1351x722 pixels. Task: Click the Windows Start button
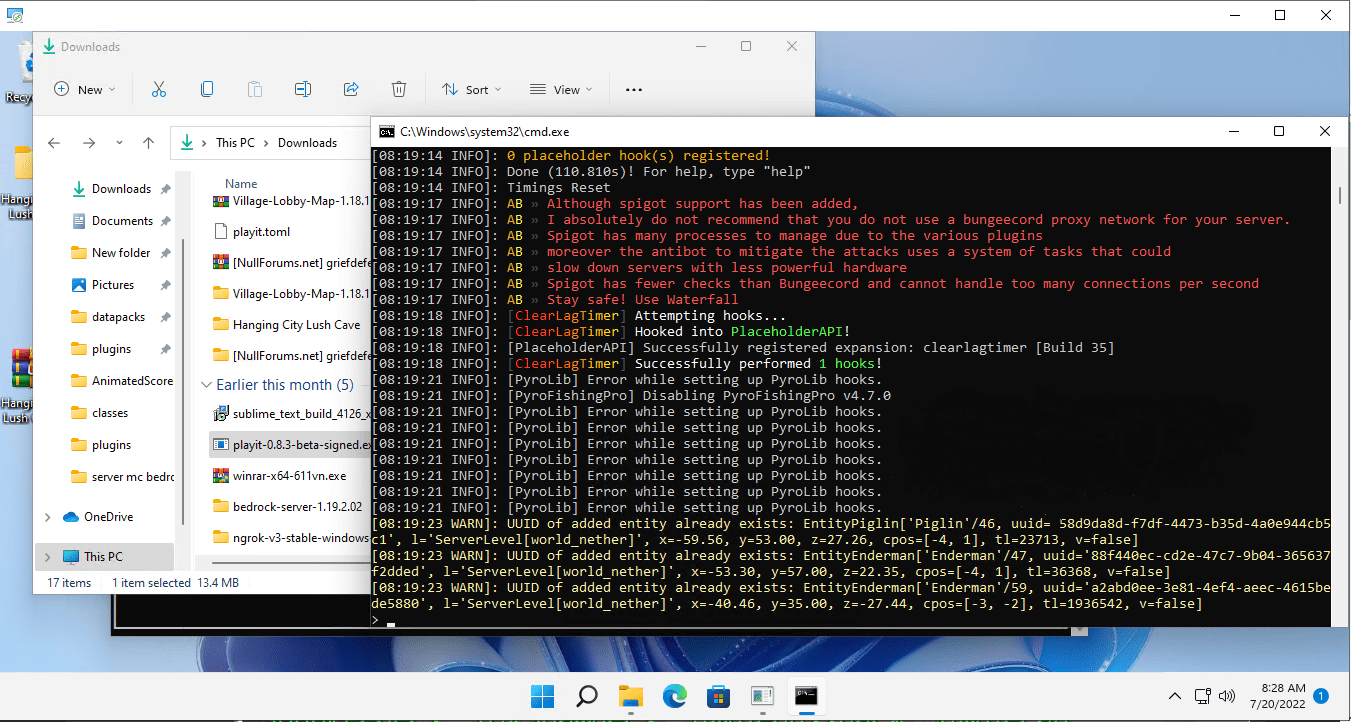coord(542,696)
